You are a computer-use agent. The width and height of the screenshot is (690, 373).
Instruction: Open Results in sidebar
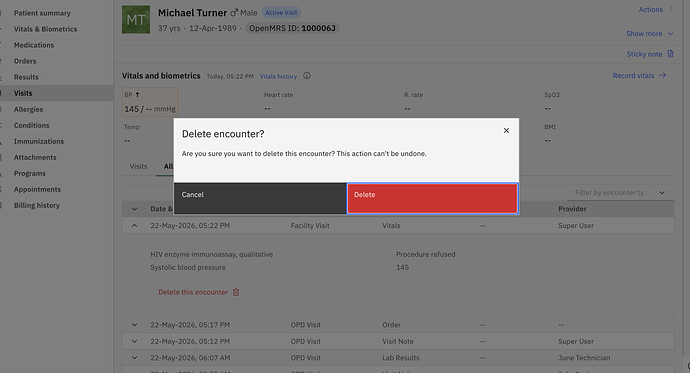click(26, 77)
